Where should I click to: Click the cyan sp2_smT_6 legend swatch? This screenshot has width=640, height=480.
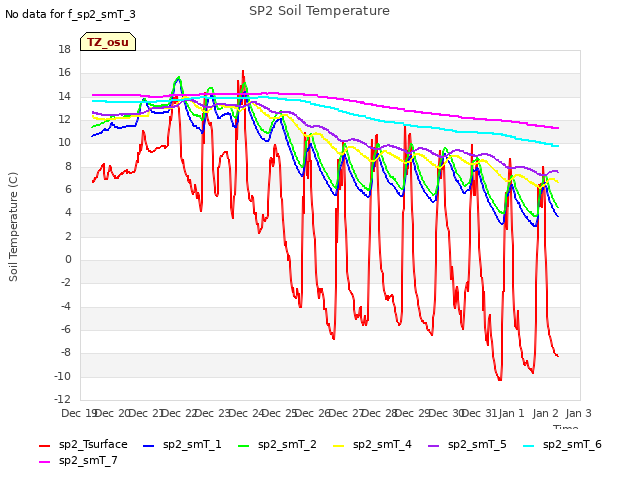(x=529, y=445)
